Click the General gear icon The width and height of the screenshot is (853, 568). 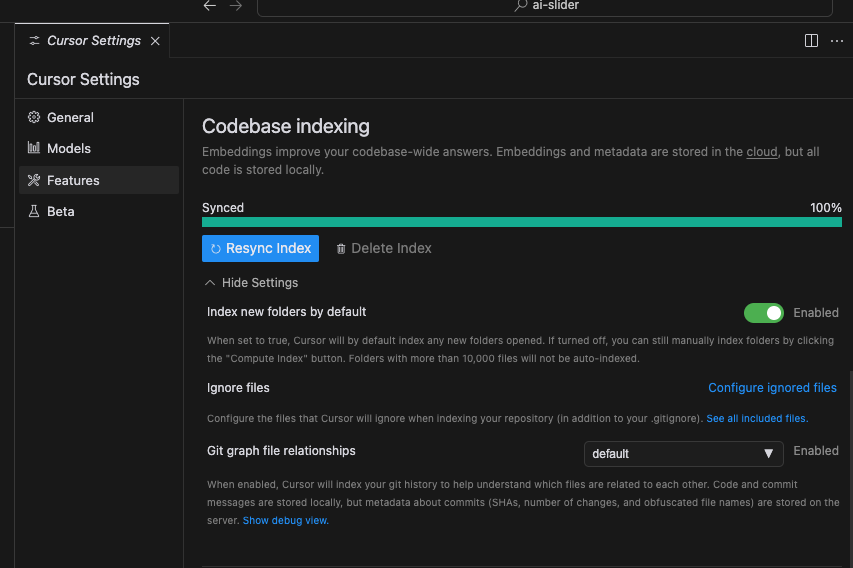coord(34,117)
